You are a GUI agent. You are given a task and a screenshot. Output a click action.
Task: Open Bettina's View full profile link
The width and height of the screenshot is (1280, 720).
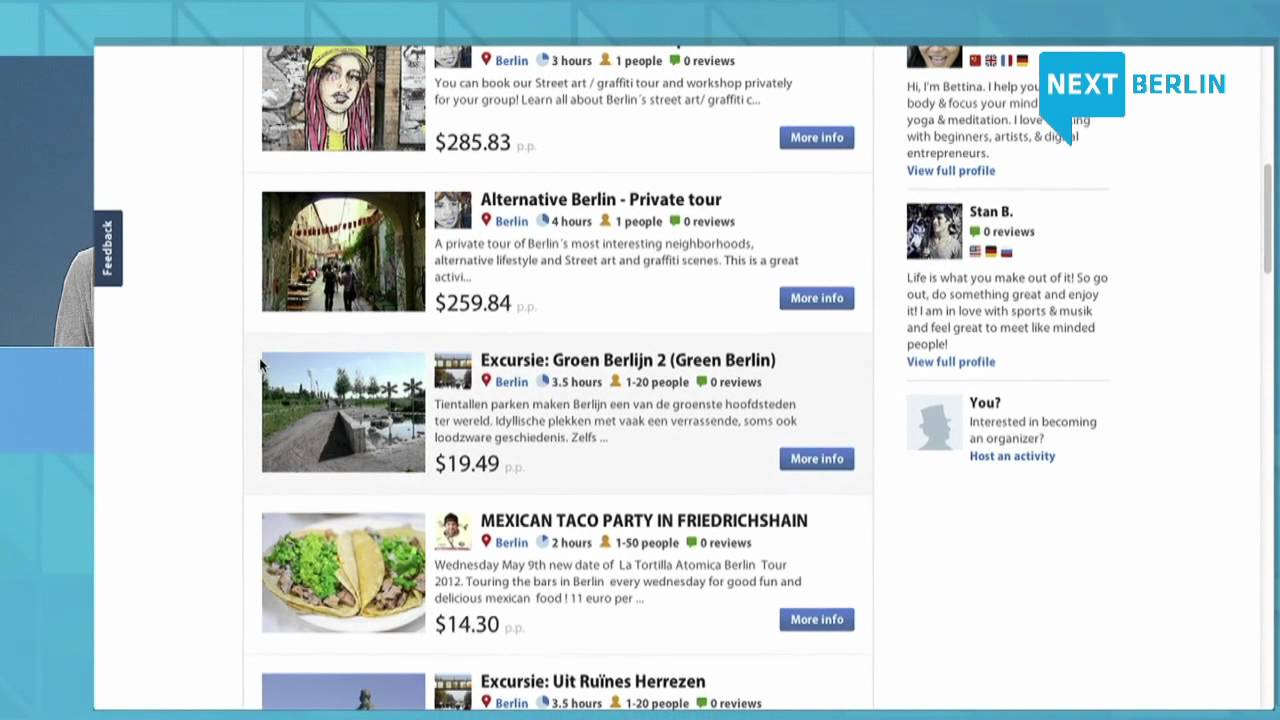(x=951, y=171)
